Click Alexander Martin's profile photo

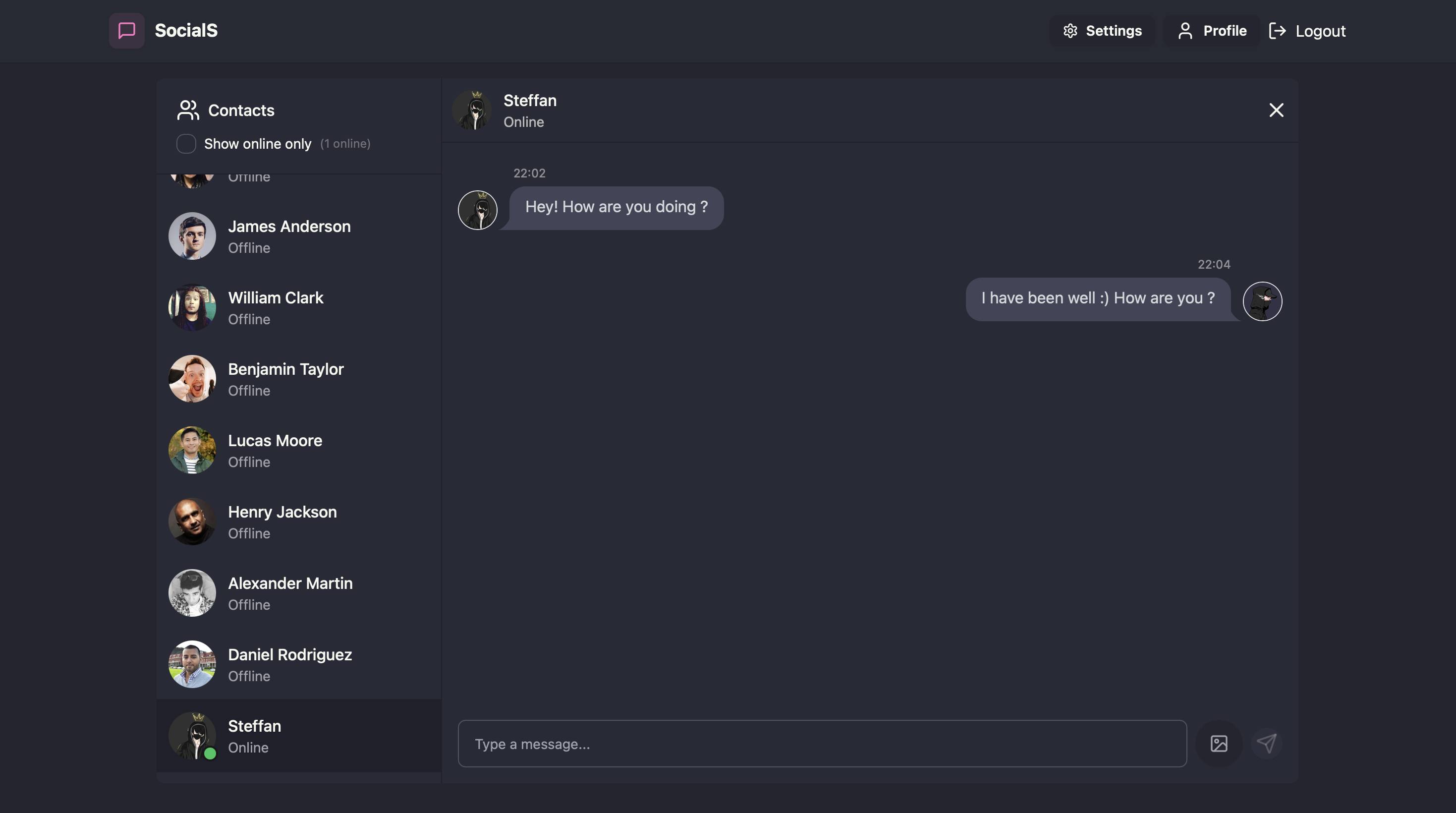192,593
